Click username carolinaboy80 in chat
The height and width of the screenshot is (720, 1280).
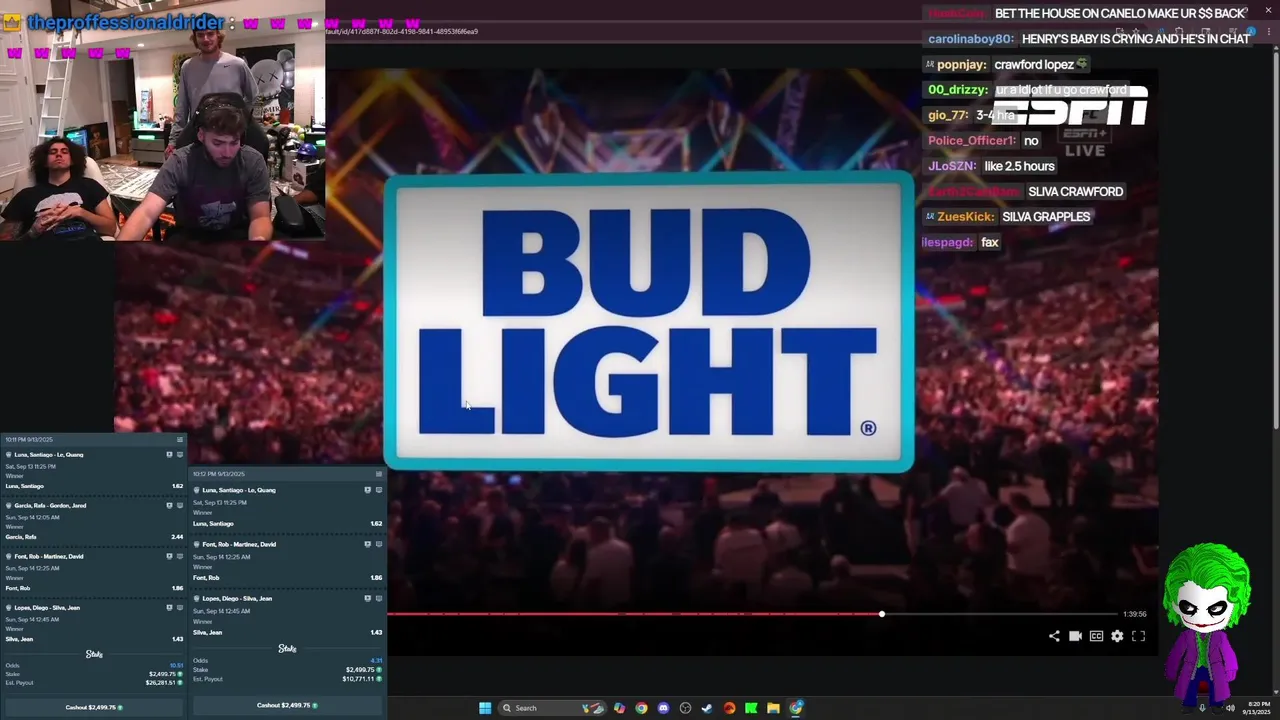tap(971, 39)
